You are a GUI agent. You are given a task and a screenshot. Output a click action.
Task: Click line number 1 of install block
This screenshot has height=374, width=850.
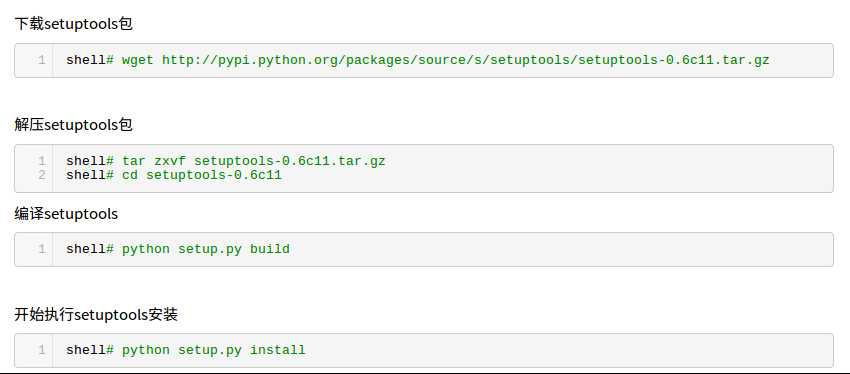(42, 350)
